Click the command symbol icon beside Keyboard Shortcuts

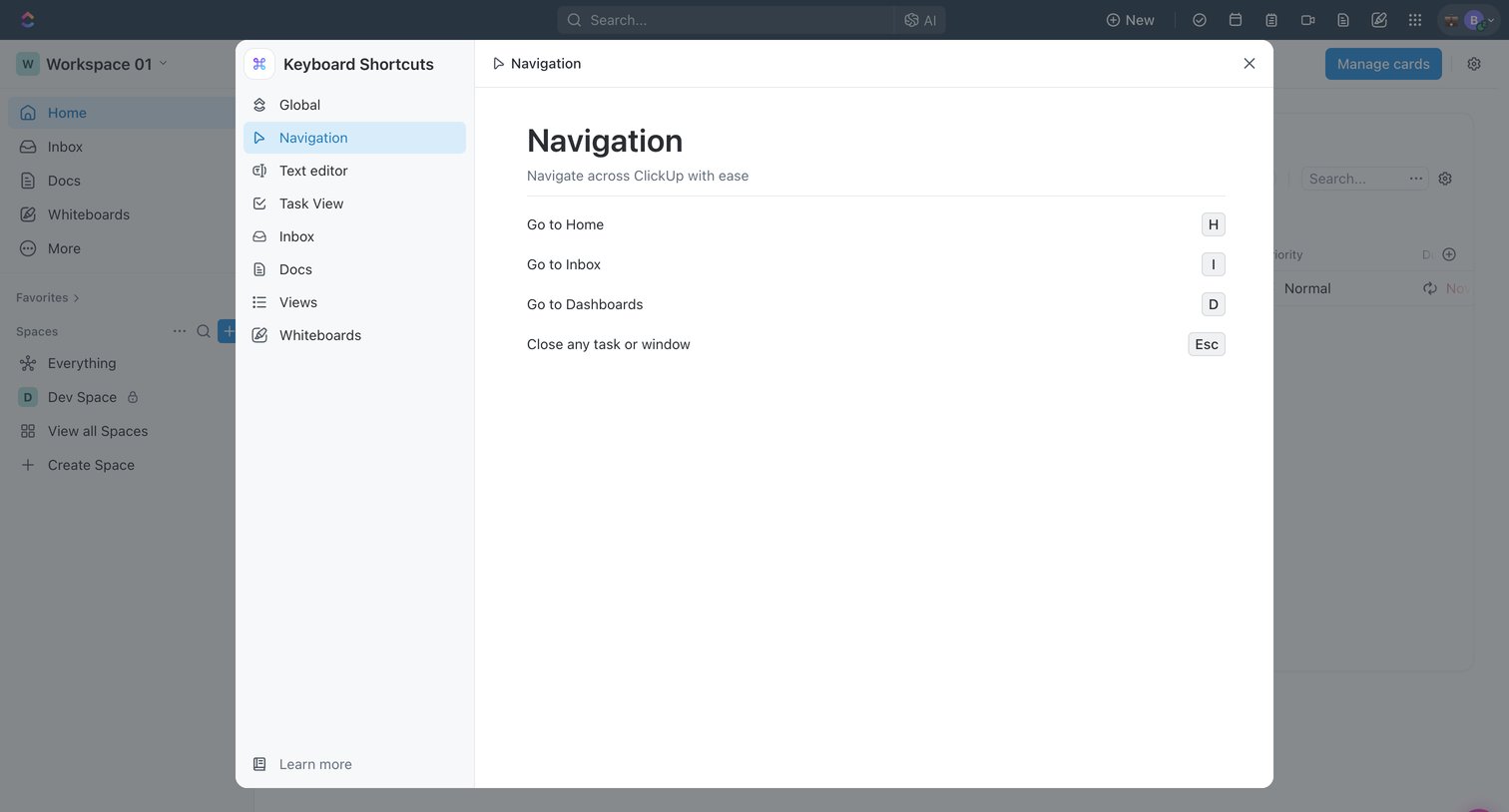[259, 64]
